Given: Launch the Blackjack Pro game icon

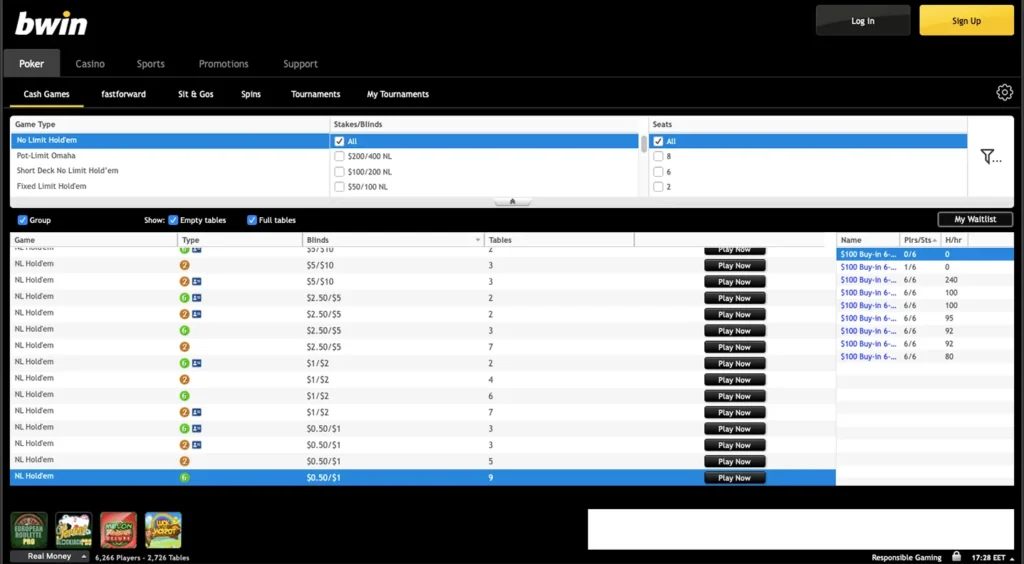Looking at the screenshot, I should click(x=74, y=530).
